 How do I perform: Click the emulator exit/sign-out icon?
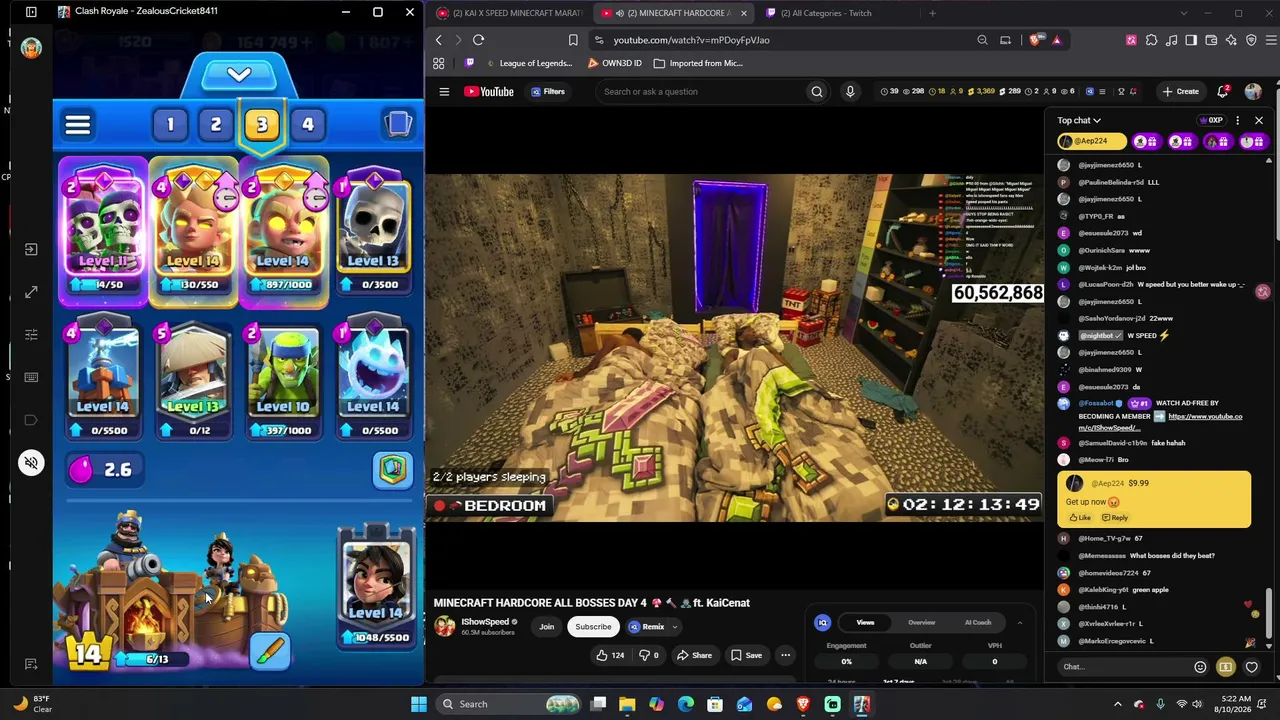point(31,249)
